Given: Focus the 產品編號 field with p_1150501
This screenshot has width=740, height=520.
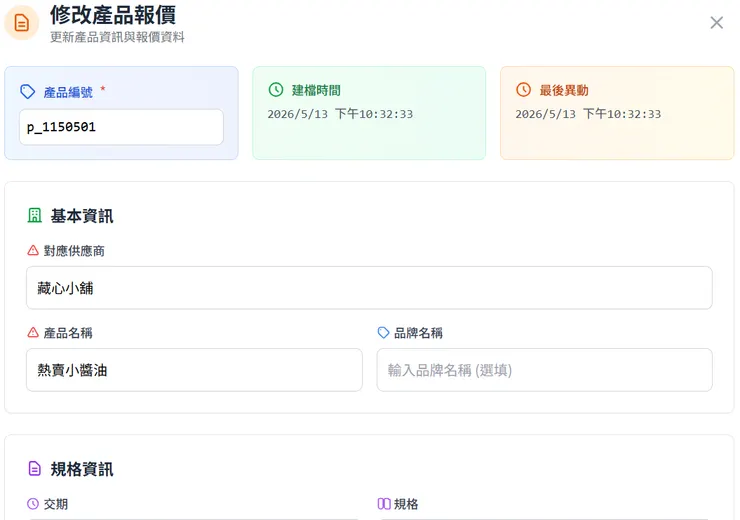Looking at the screenshot, I should click(x=121, y=127).
